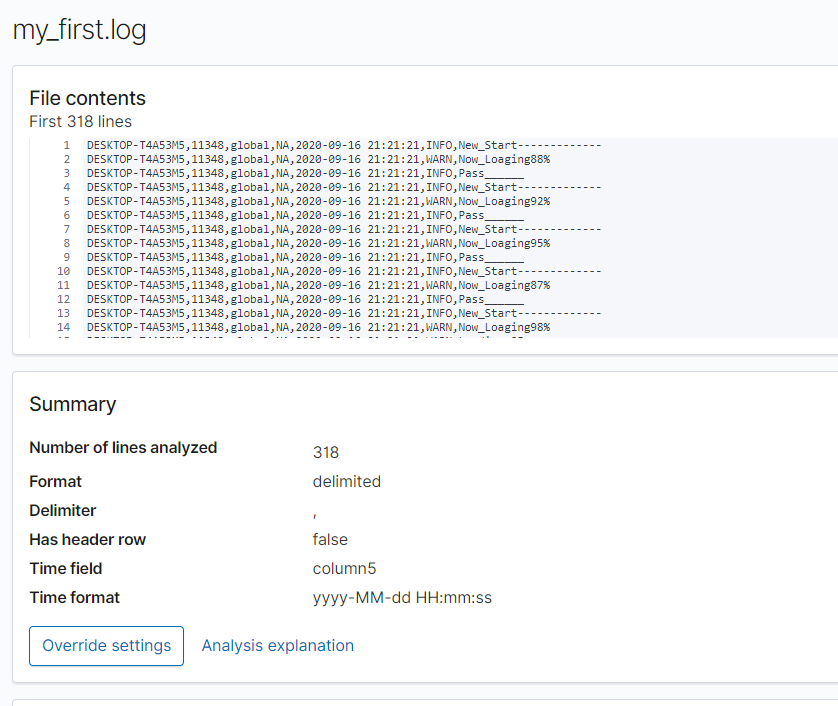Click the 'column5' time field value
The width and height of the screenshot is (838, 706).
tap(344, 569)
